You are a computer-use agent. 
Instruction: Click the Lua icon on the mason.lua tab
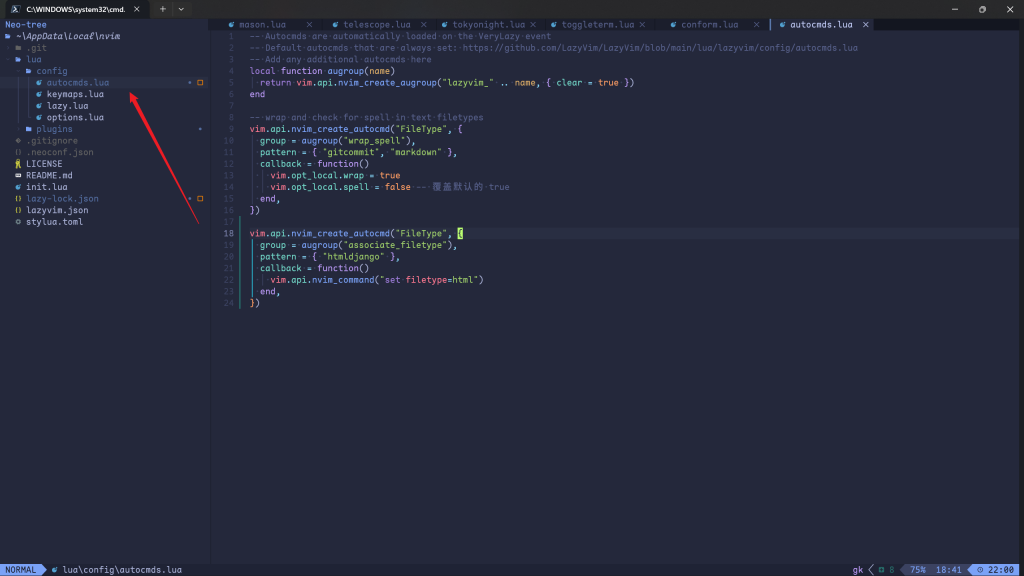(231, 24)
